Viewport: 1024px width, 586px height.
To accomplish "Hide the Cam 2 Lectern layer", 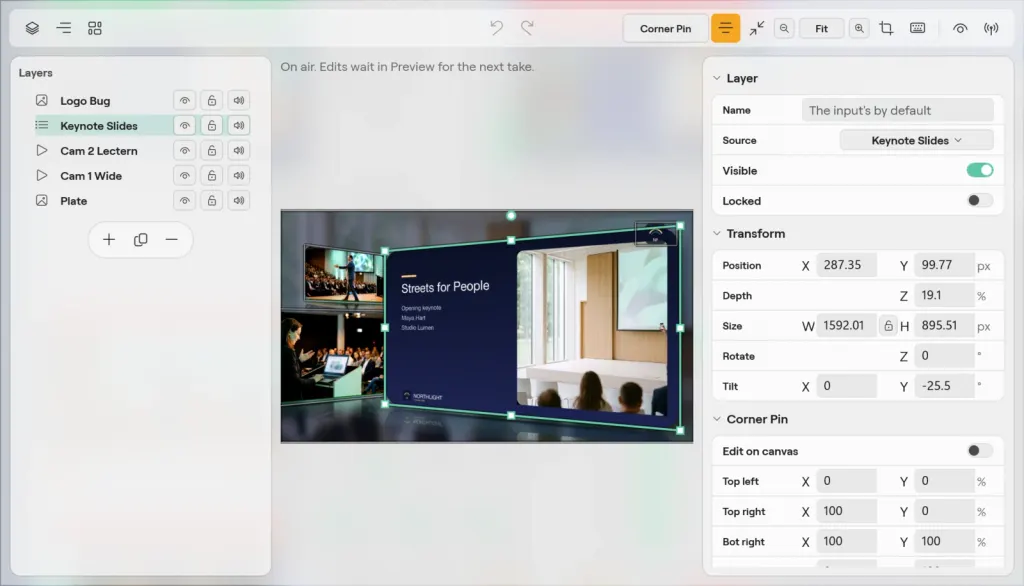I will (x=185, y=151).
